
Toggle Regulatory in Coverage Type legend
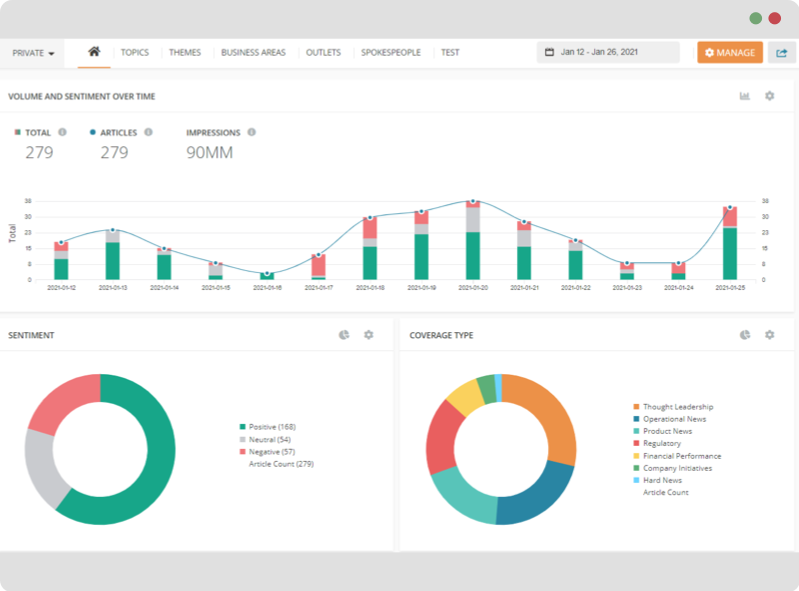pos(661,444)
